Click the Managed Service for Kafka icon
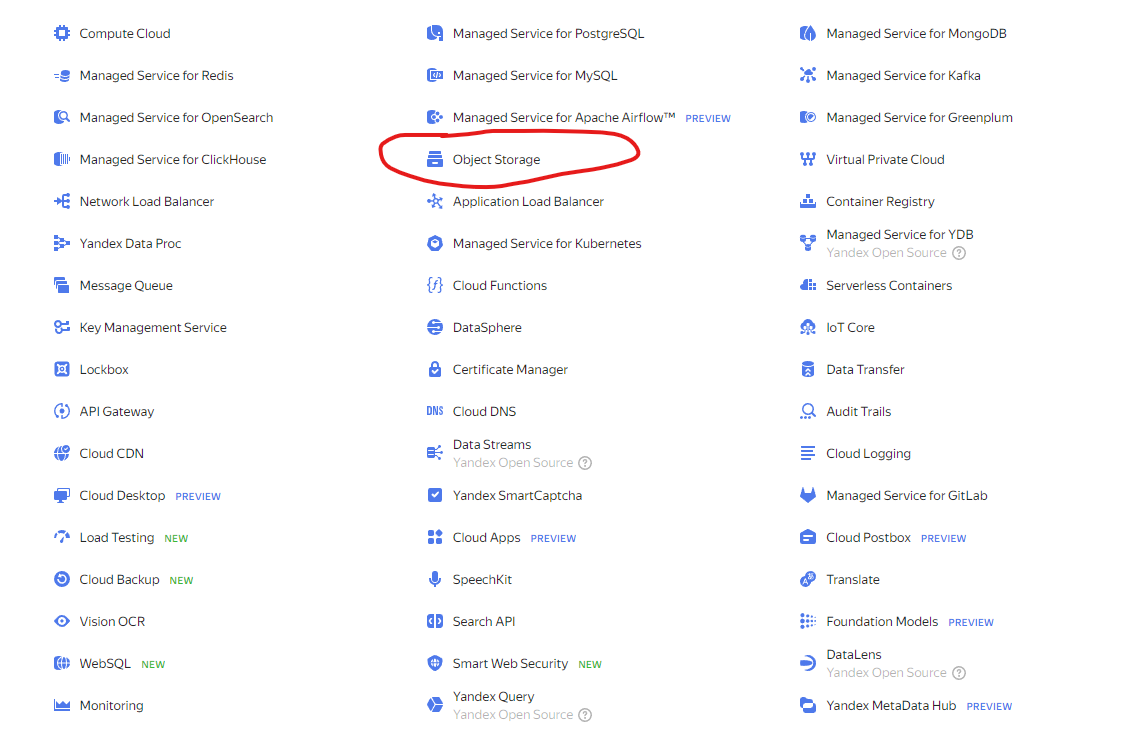The height and width of the screenshot is (742, 1137). pos(808,75)
